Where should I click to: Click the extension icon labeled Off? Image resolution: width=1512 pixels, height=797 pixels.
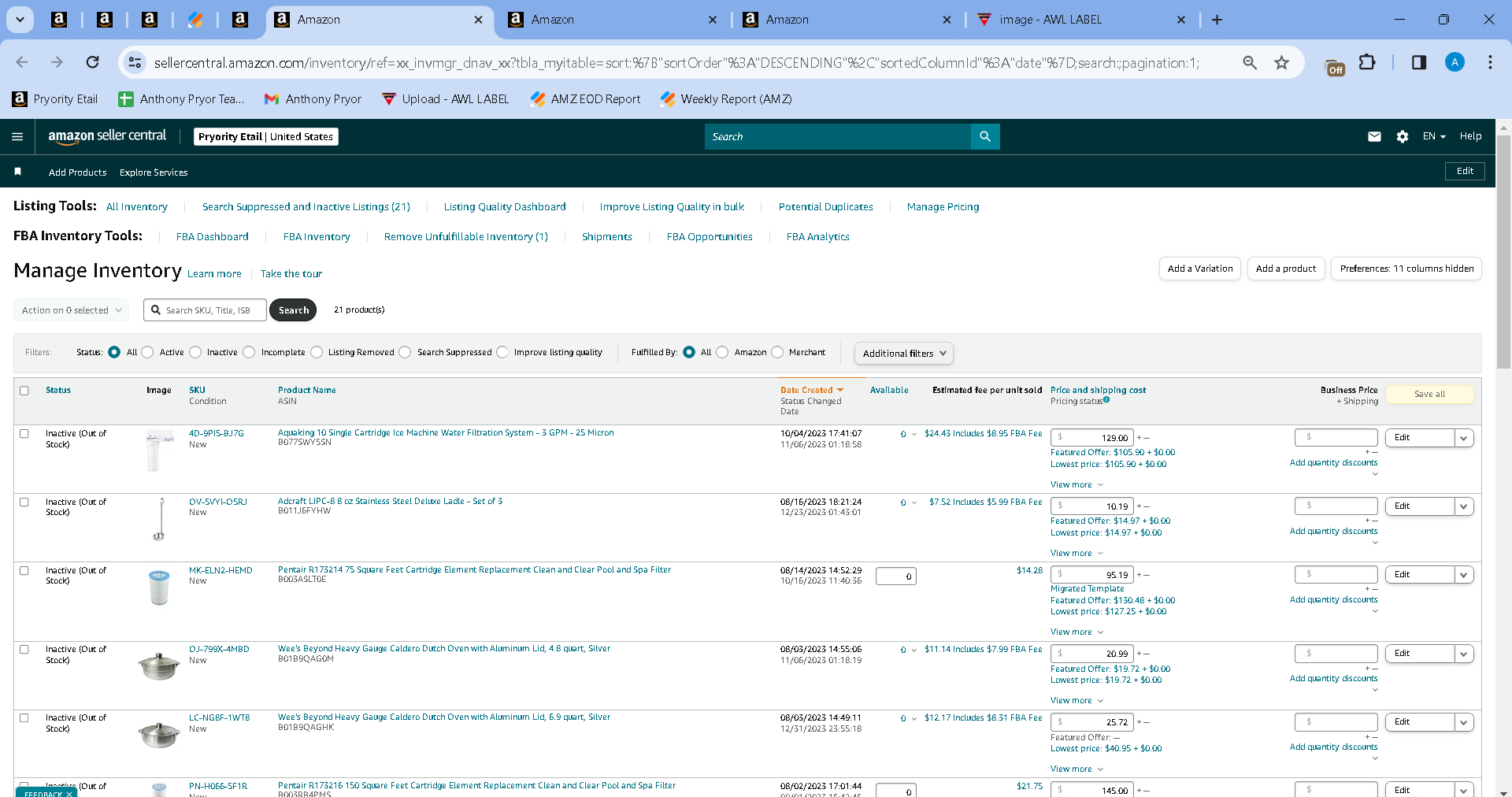point(1335,67)
